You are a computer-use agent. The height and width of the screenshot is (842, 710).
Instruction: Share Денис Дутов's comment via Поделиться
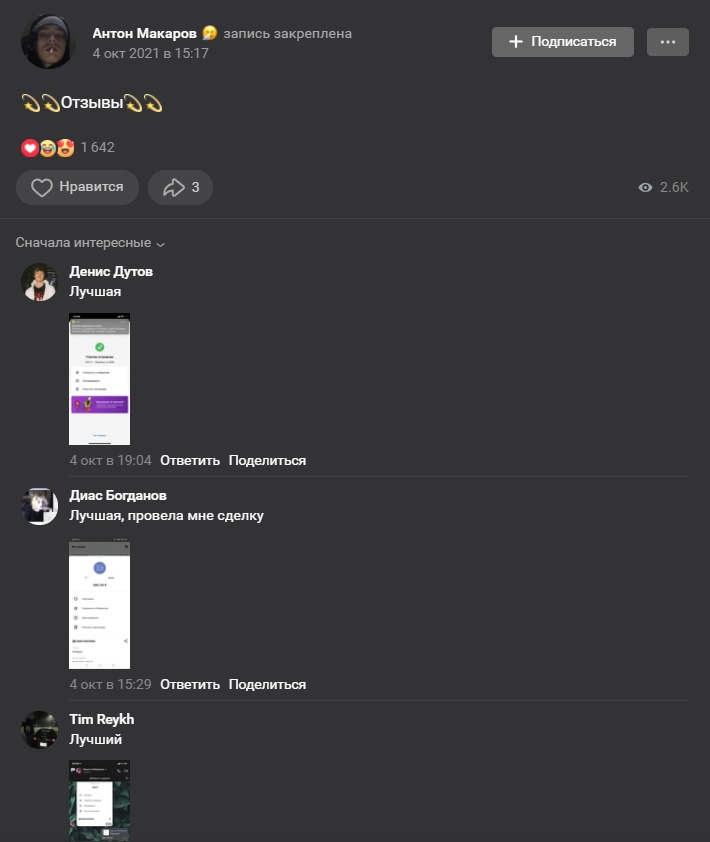pos(267,461)
